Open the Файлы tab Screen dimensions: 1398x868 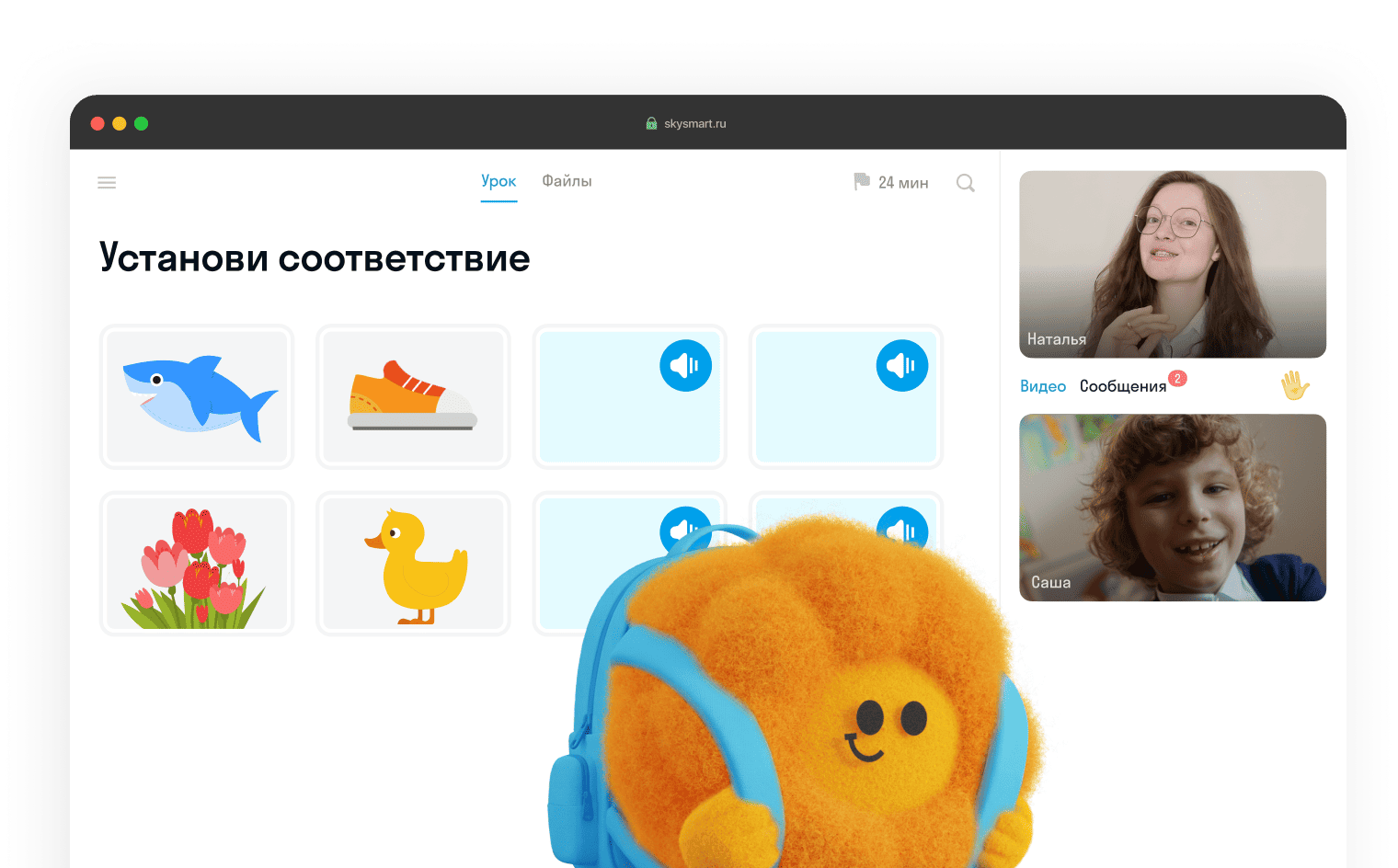567,181
